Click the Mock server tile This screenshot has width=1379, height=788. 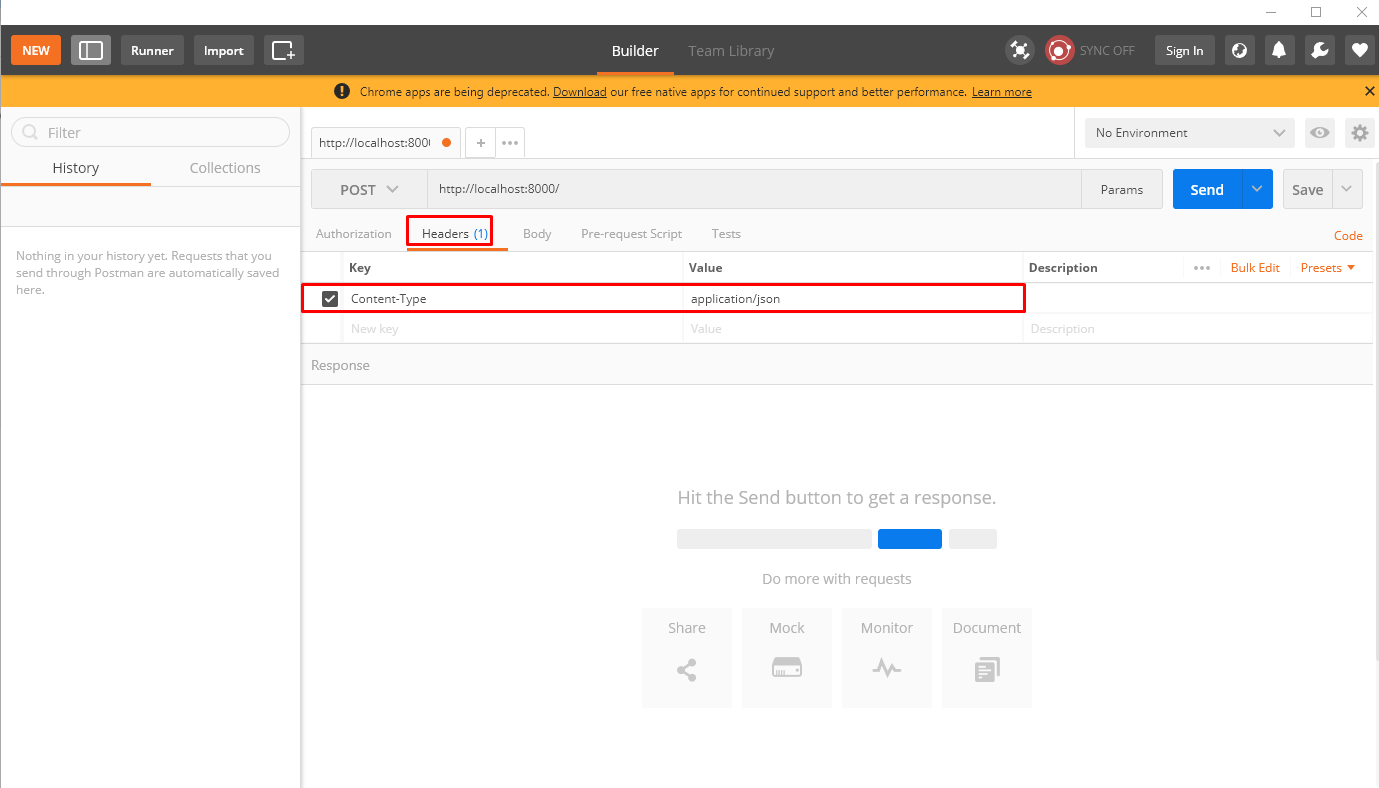(787, 658)
